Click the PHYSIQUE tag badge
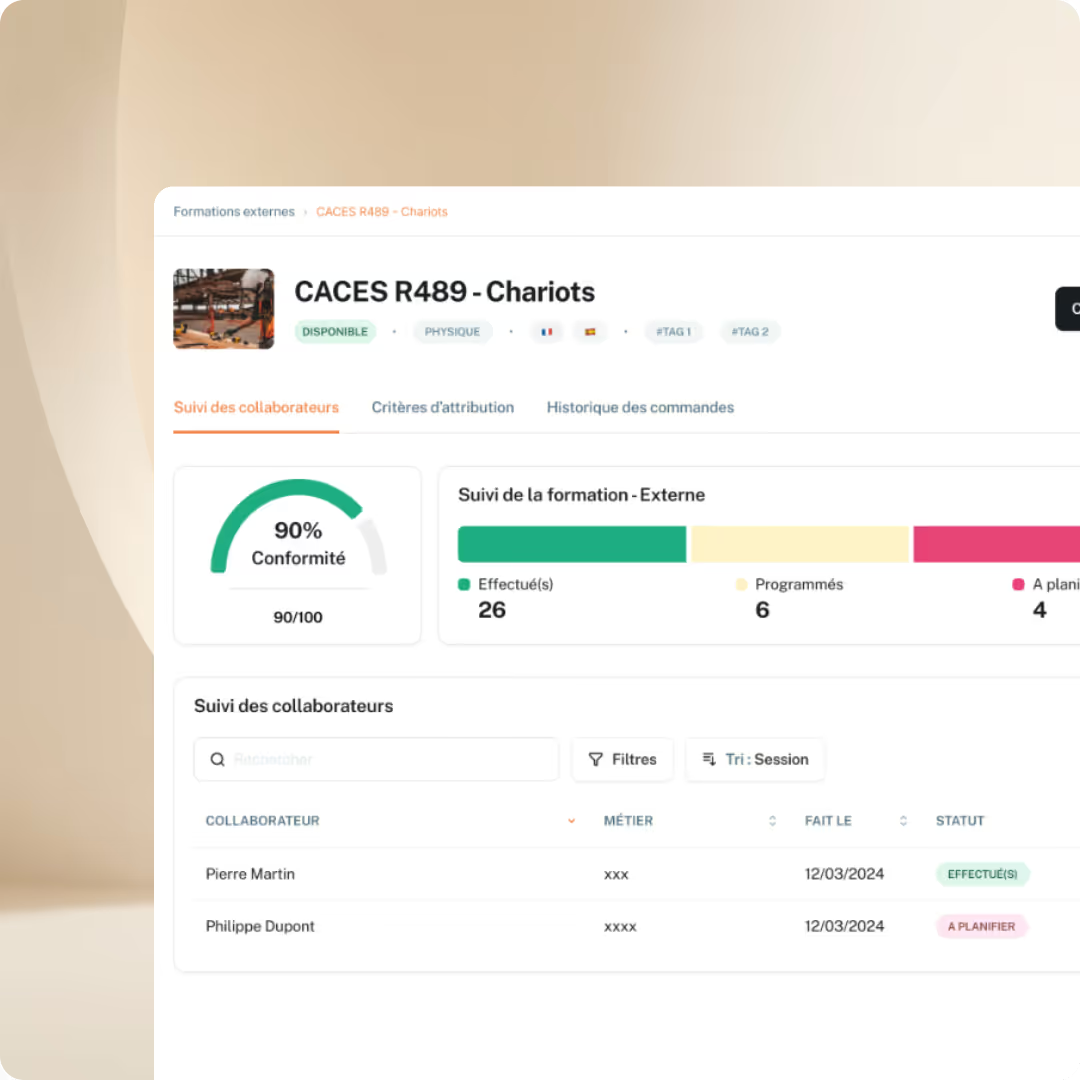This screenshot has width=1080, height=1080. (x=452, y=331)
